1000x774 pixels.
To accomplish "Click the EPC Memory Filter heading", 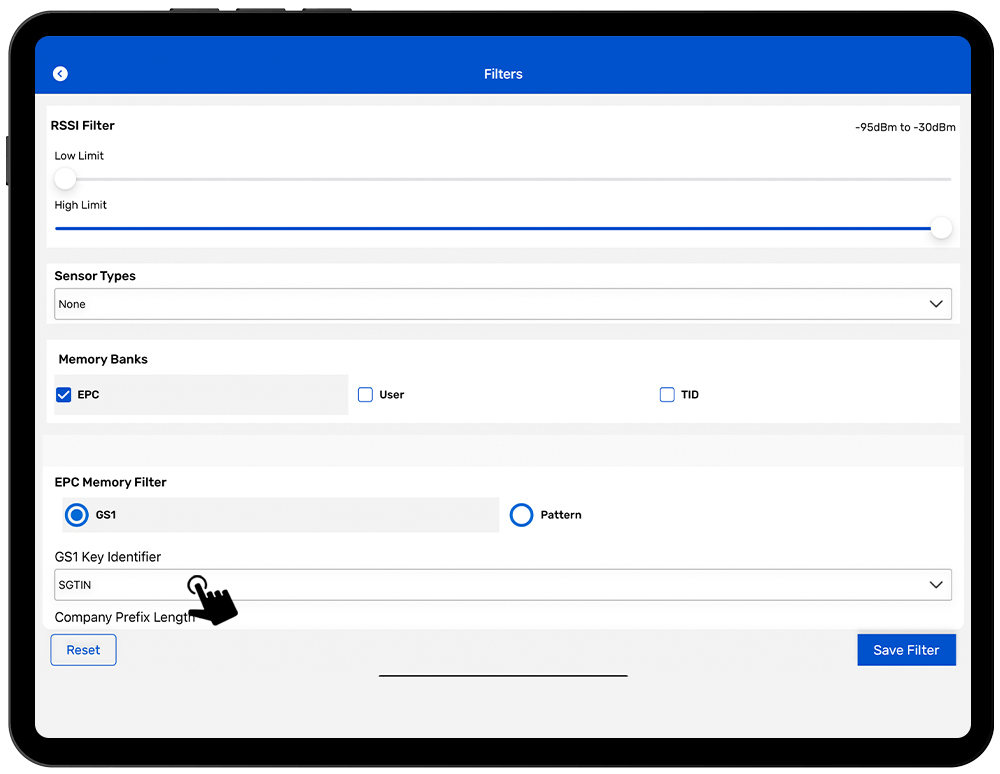I will tap(110, 482).
